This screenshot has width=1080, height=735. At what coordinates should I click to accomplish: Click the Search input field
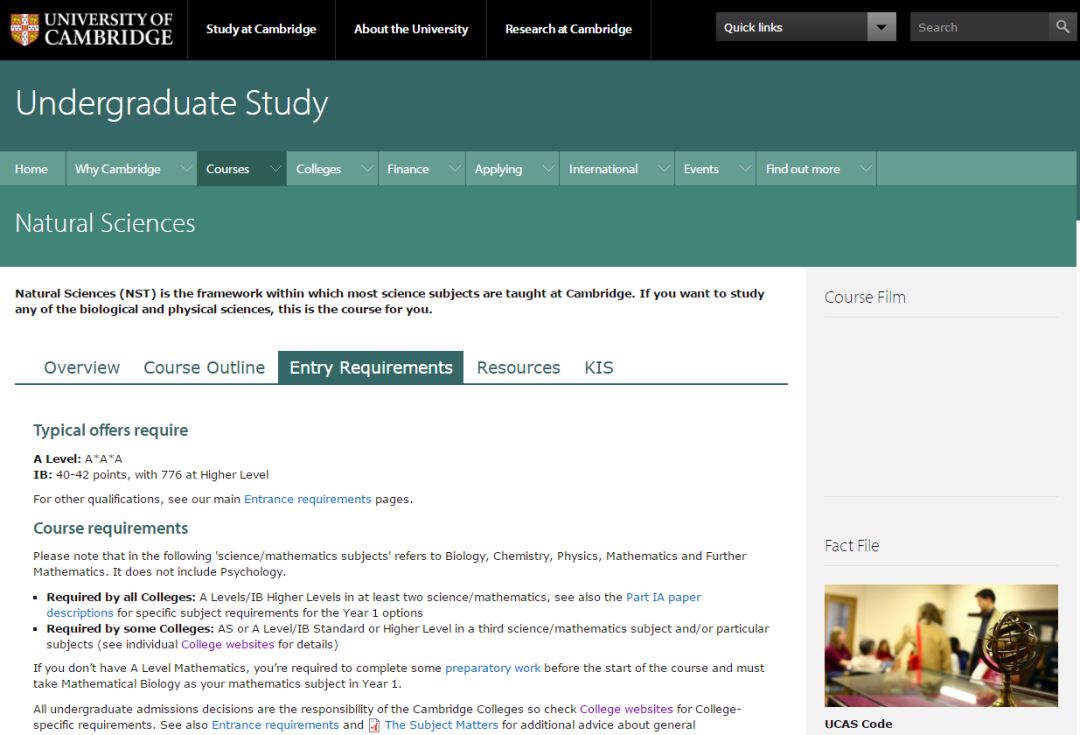click(x=979, y=27)
